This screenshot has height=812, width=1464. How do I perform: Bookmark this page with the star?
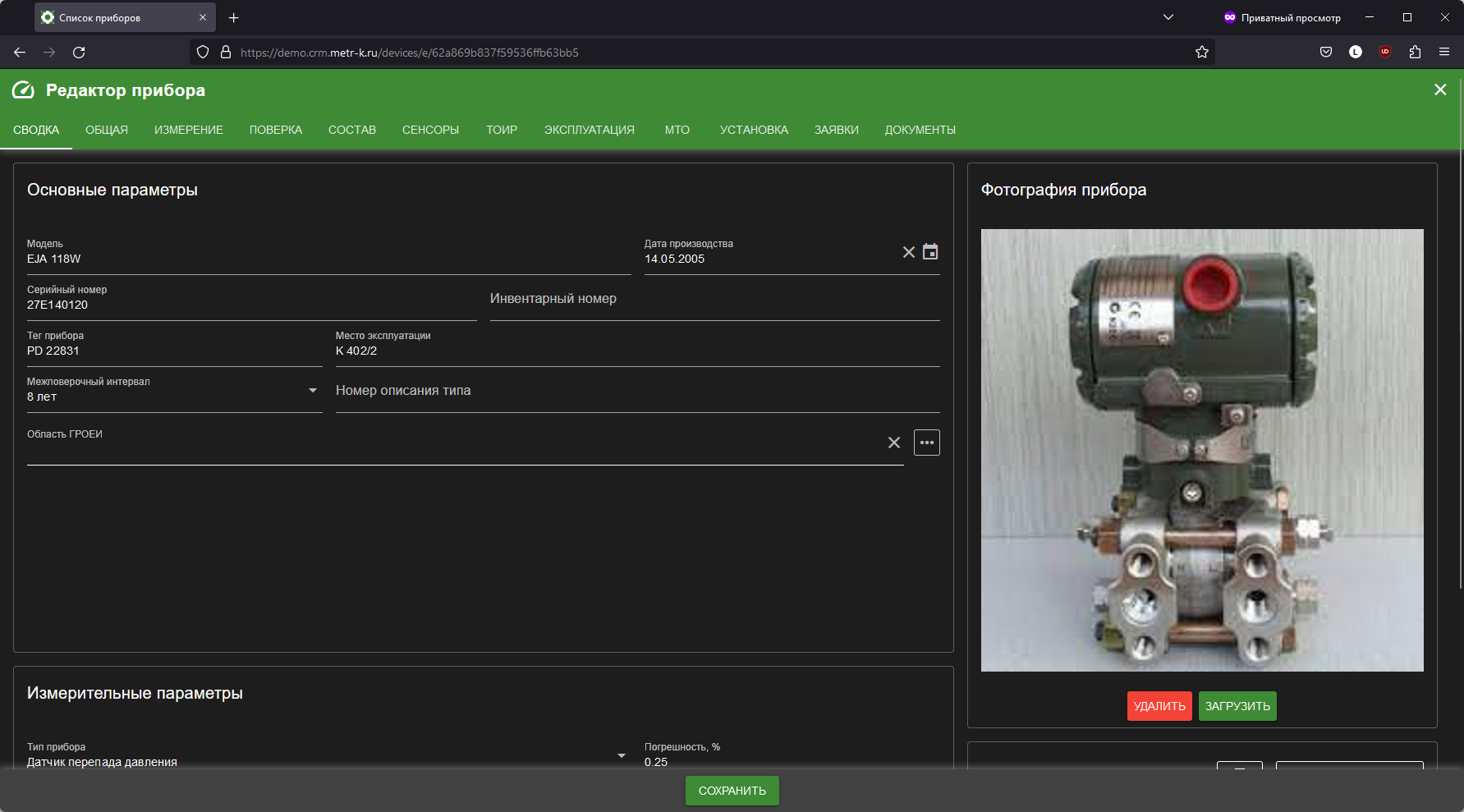coord(1202,53)
